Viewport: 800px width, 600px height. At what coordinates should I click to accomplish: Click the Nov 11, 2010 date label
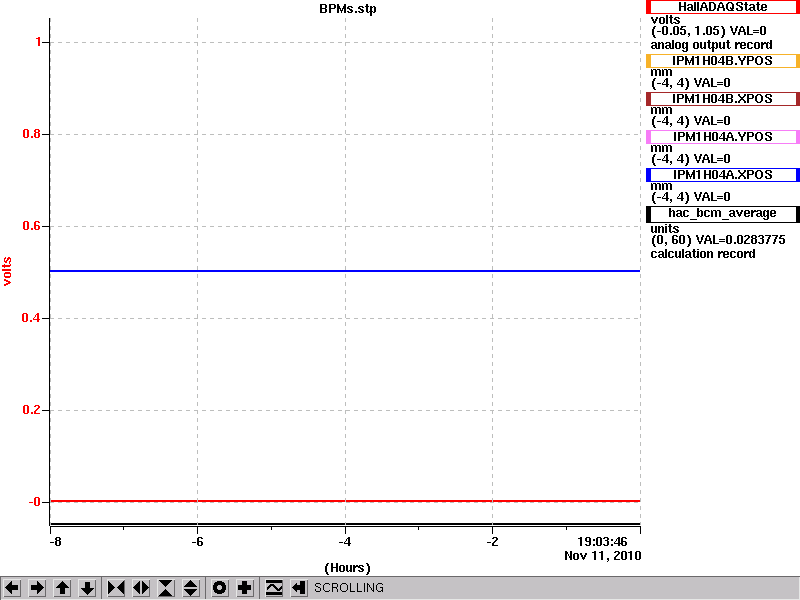(603, 556)
